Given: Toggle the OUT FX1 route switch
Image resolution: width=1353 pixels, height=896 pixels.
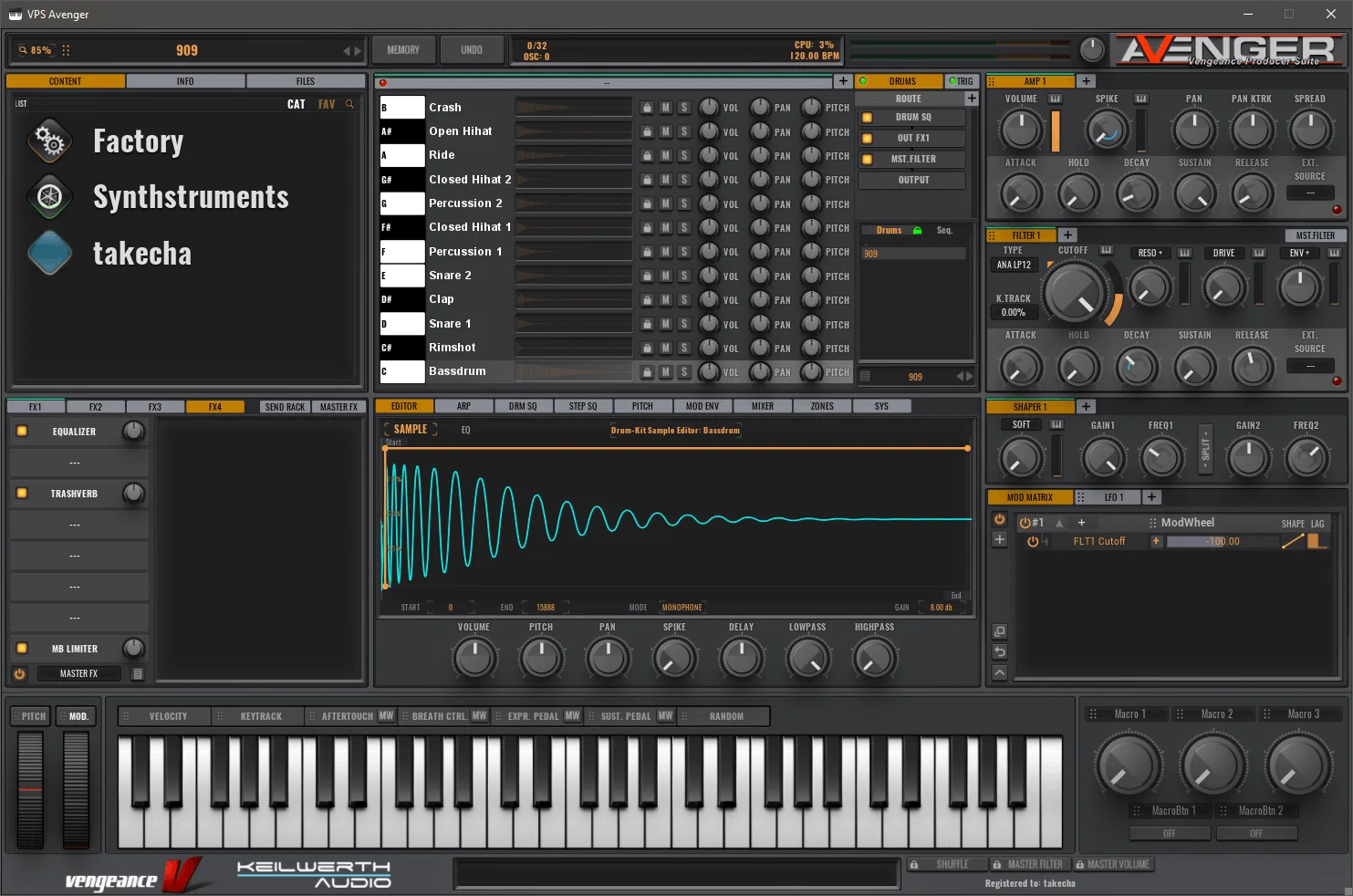Looking at the screenshot, I should (867, 138).
